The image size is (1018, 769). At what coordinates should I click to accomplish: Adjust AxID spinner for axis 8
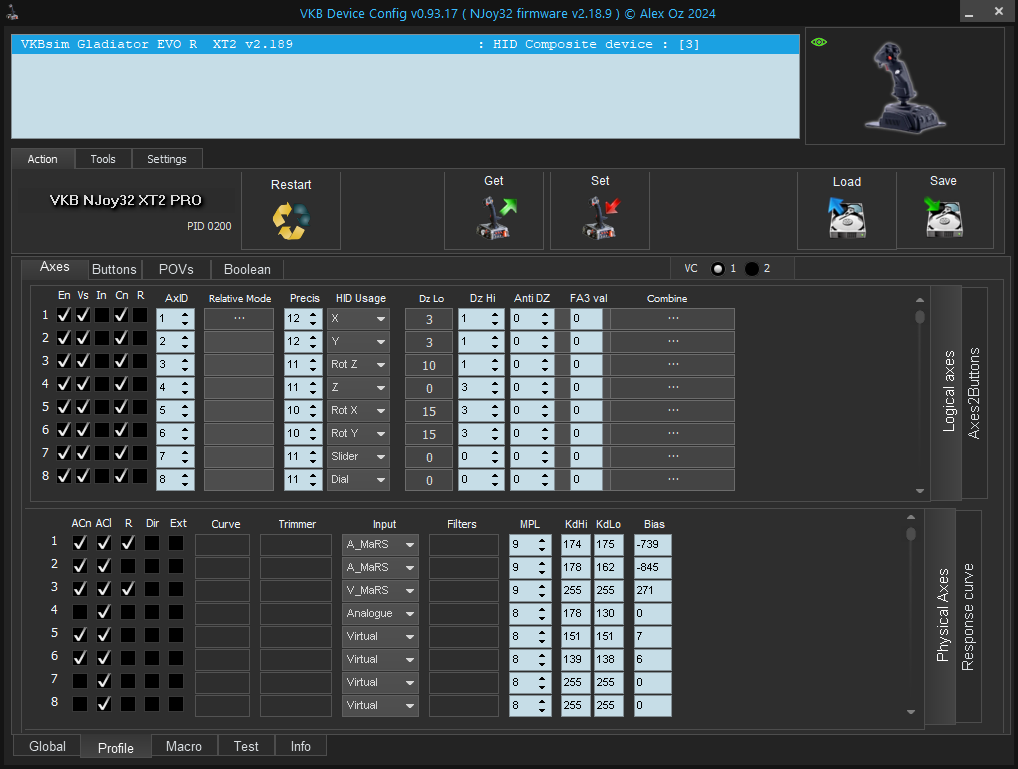click(x=185, y=479)
